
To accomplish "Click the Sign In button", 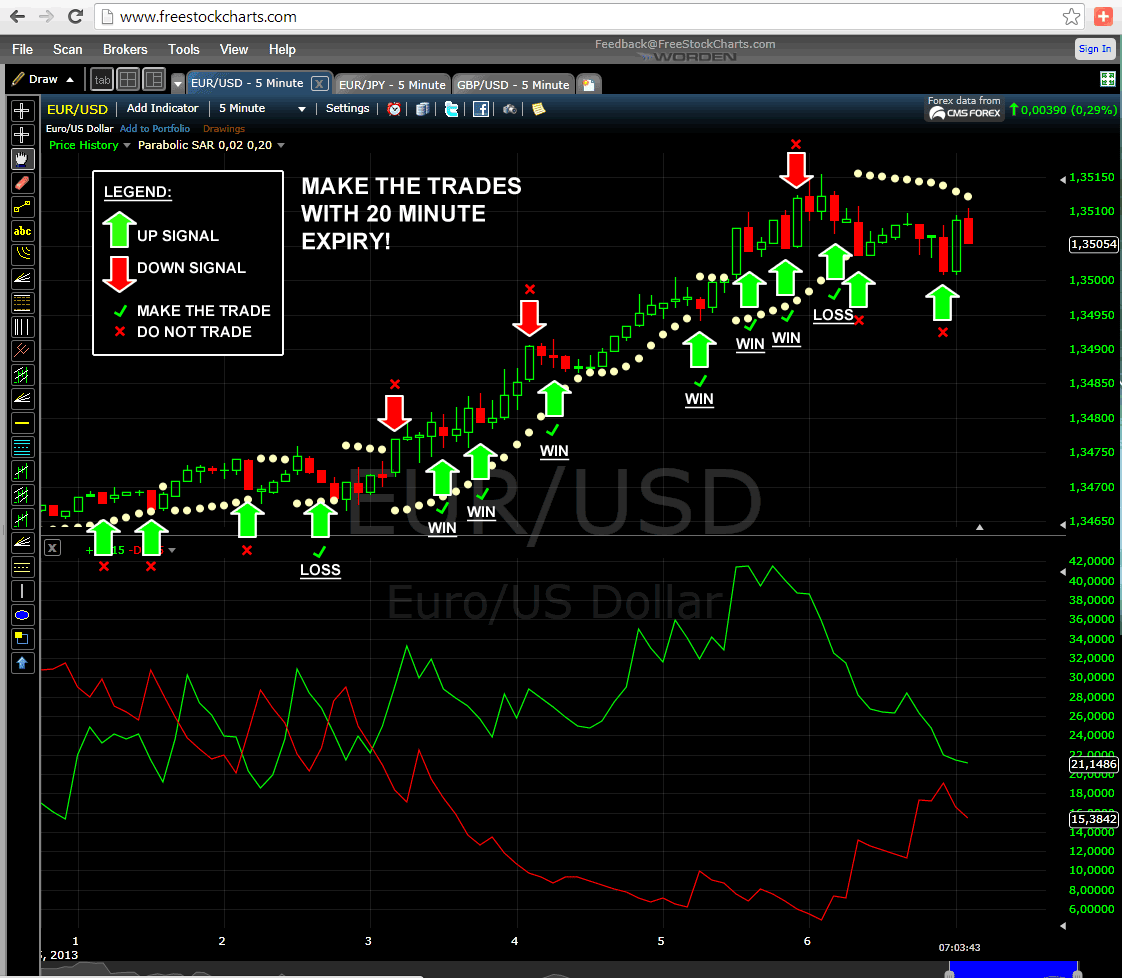I will 1095,49.
